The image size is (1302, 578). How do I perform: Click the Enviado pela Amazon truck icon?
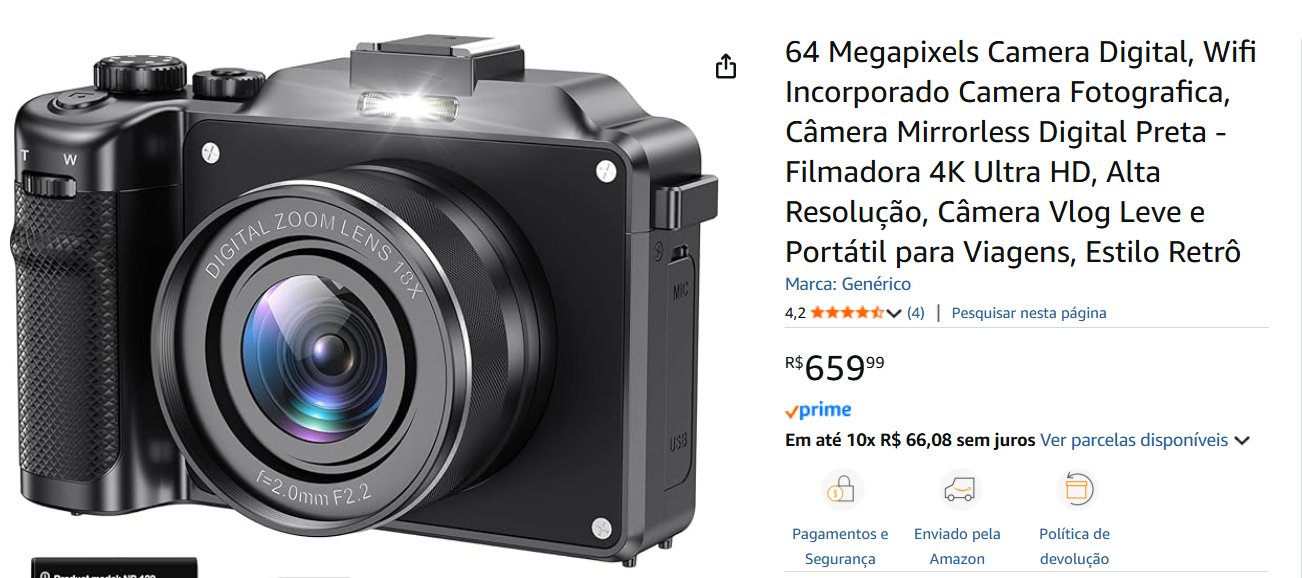[957, 490]
